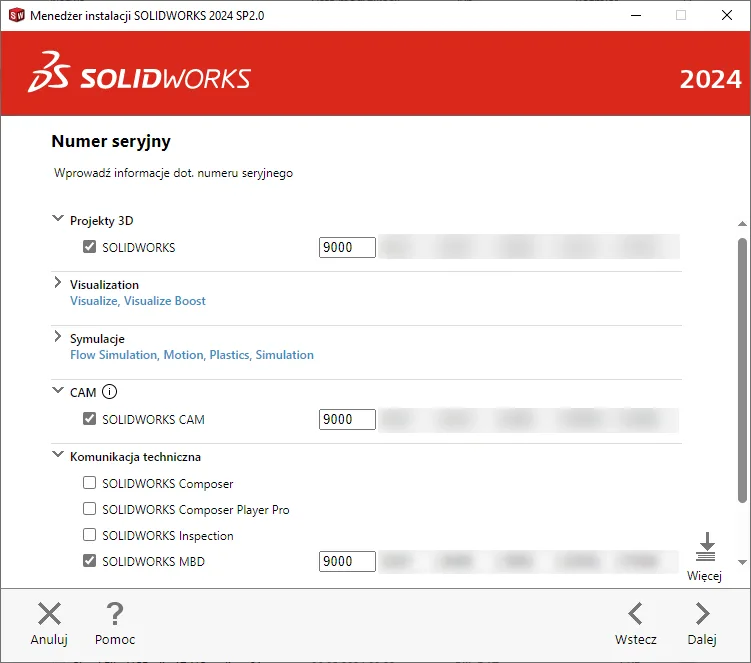Click SOLIDWORKS app icon in title bar
The image size is (751, 663).
[17, 15]
